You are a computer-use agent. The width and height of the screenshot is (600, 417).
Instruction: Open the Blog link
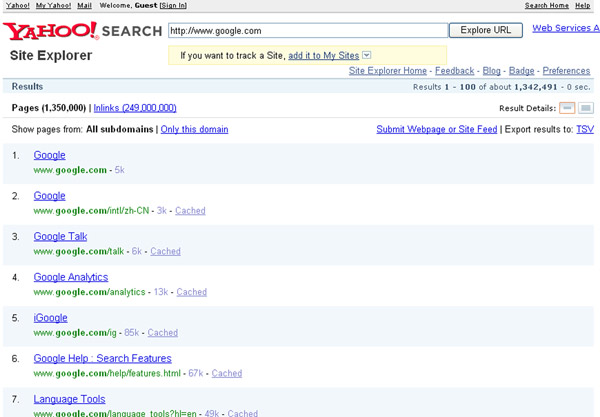(x=491, y=71)
